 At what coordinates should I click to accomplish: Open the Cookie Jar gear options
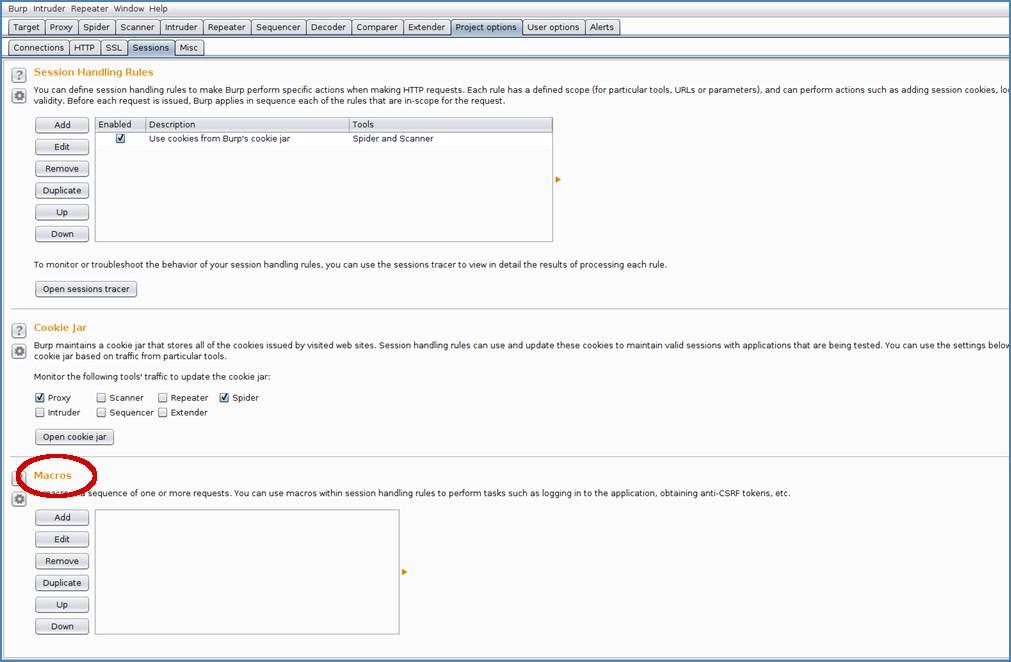[19, 351]
